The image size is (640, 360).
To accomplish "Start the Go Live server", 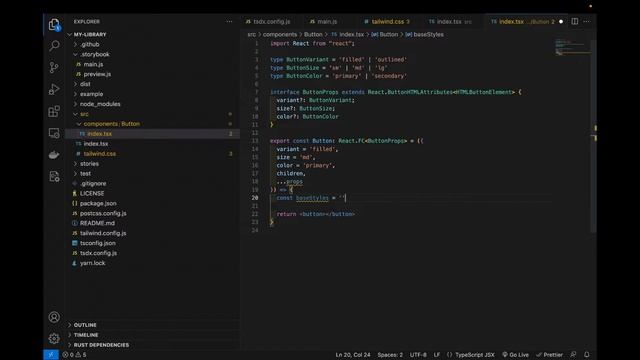I will coord(515,355).
